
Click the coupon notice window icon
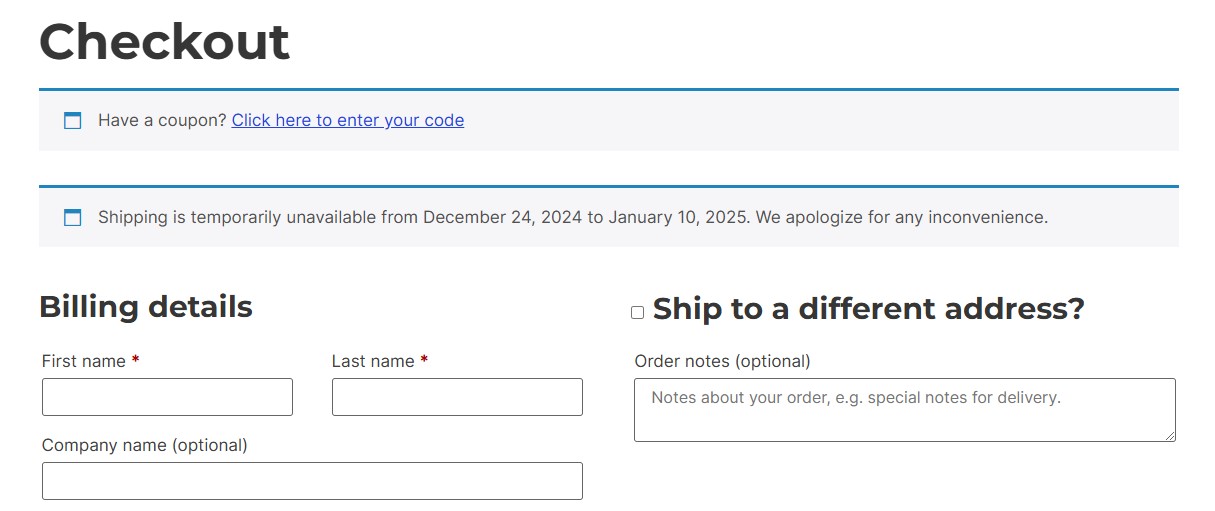click(x=72, y=121)
